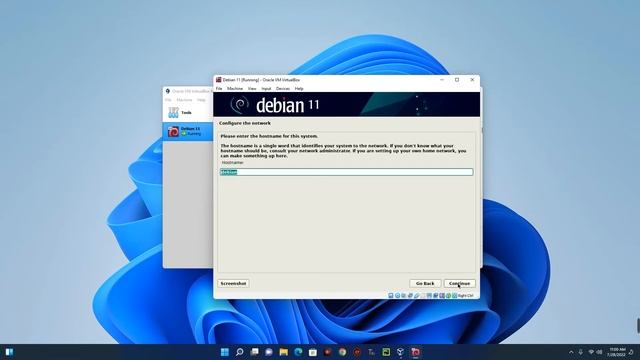This screenshot has height=360, width=640.
Task: Open the VirtualBox Manager taskbar icon
Action: coord(400,352)
